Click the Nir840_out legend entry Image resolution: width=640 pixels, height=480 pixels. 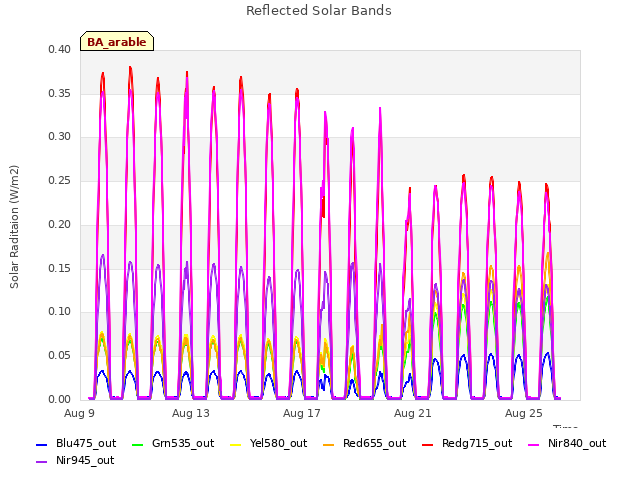tap(567, 444)
